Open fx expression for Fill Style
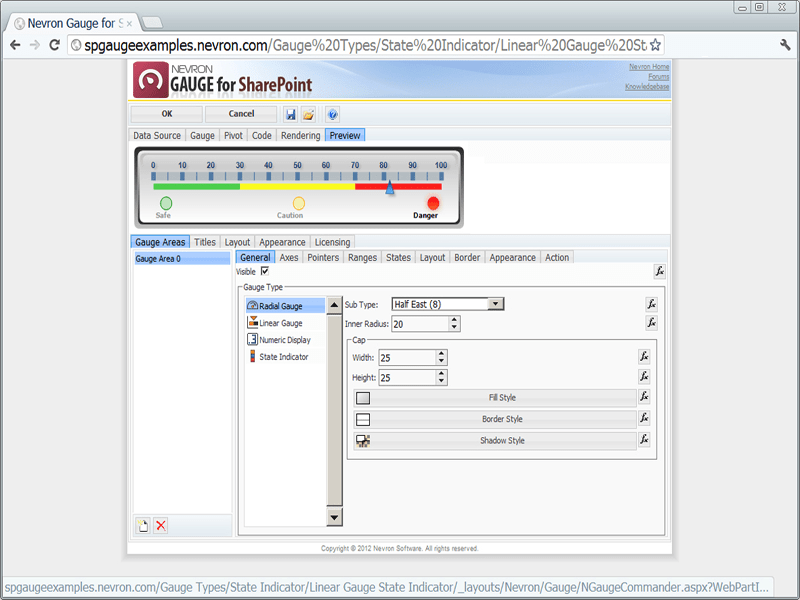The height and width of the screenshot is (600, 800). [644, 396]
